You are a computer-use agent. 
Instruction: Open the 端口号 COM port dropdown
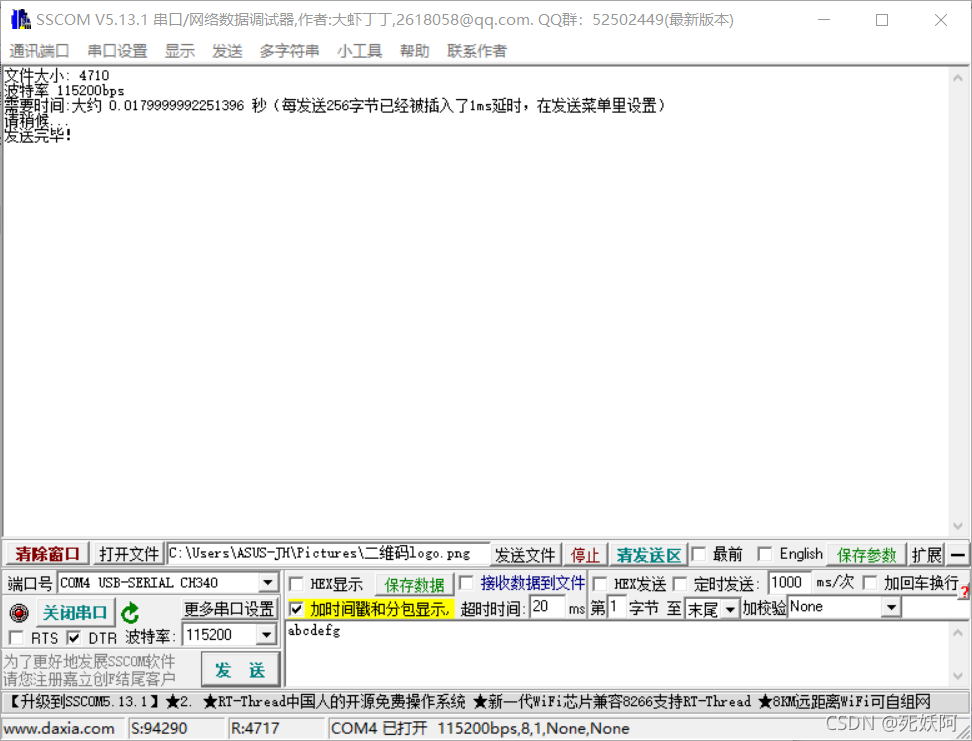point(267,582)
